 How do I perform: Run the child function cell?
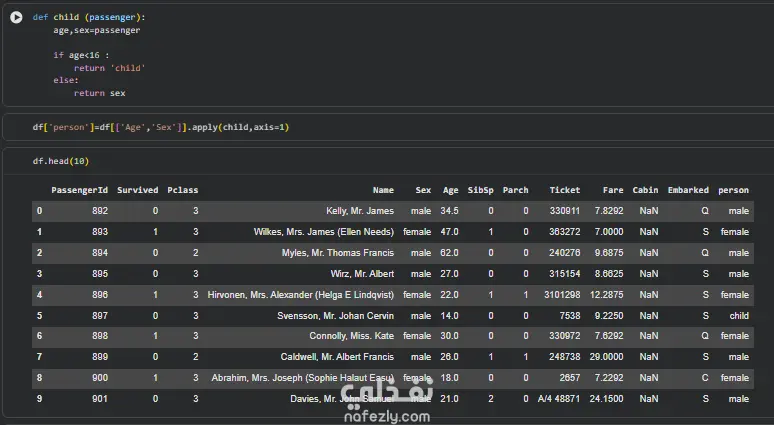[16, 17]
